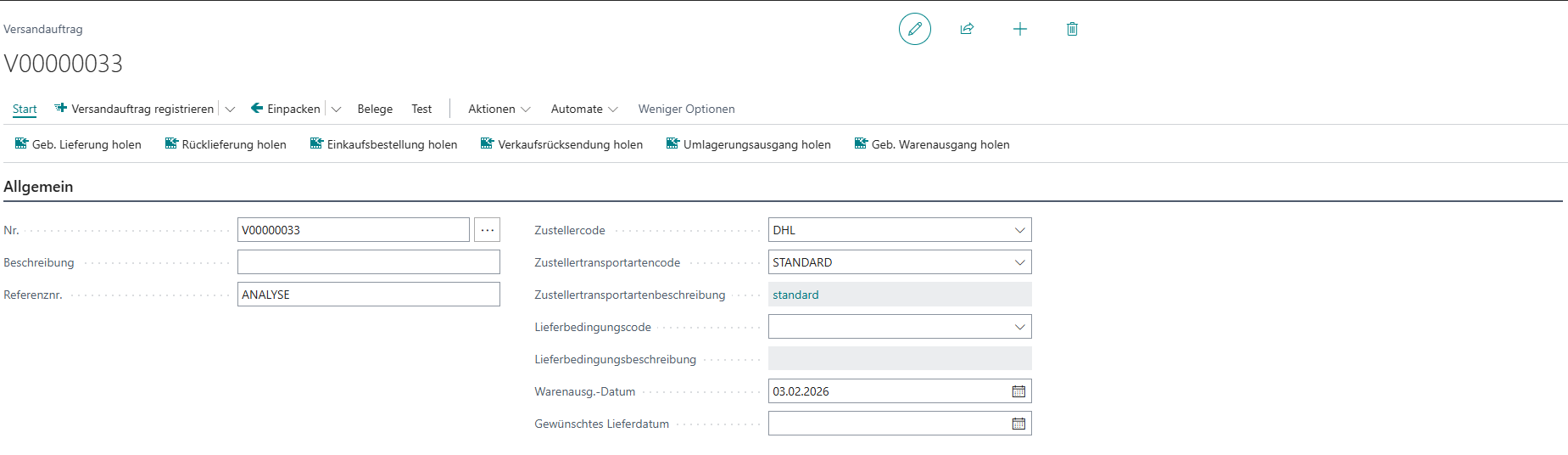Click the share icon
The height and width of the screenshot is (455, 1568).
point(967,29)
